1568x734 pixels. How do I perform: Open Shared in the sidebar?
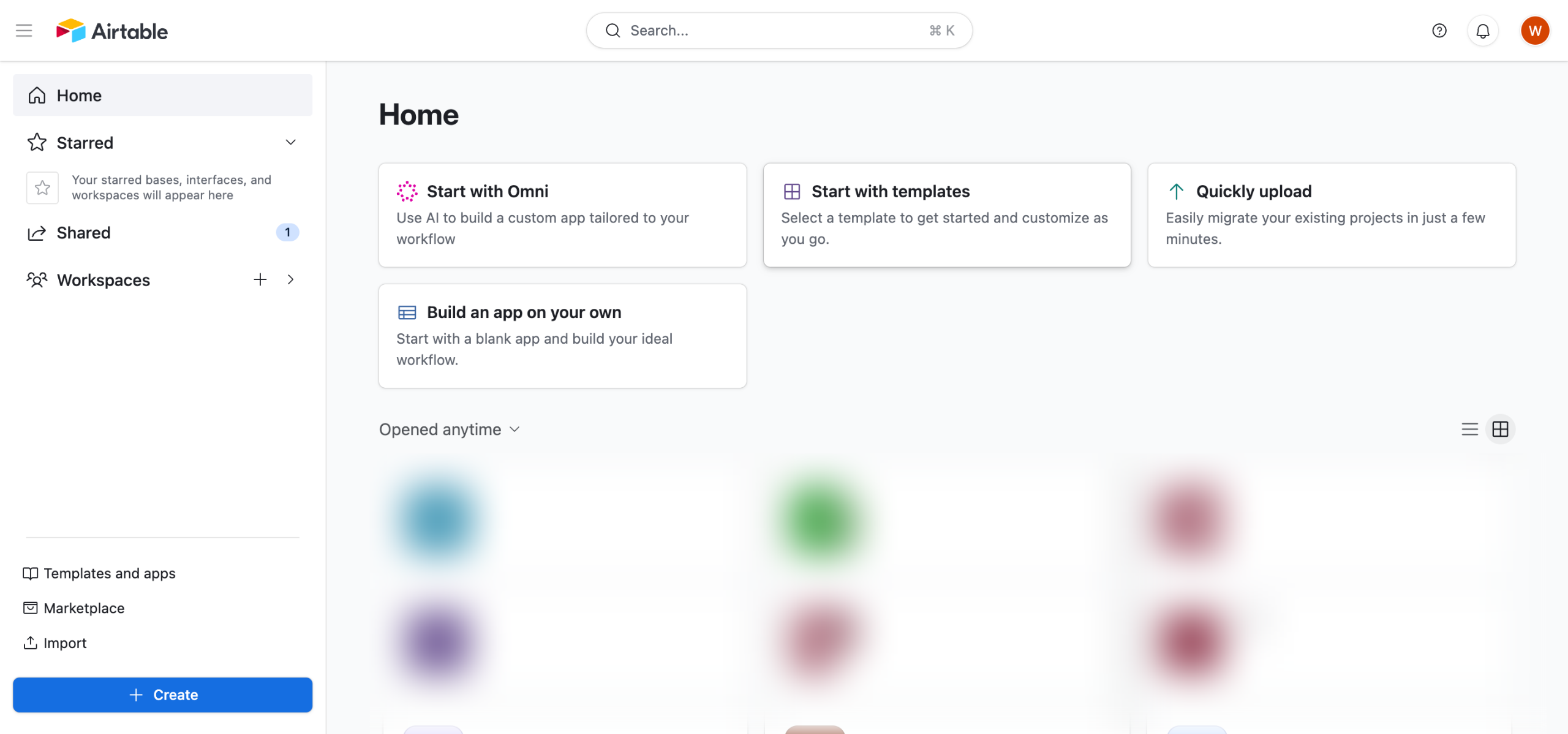point(84,233)
